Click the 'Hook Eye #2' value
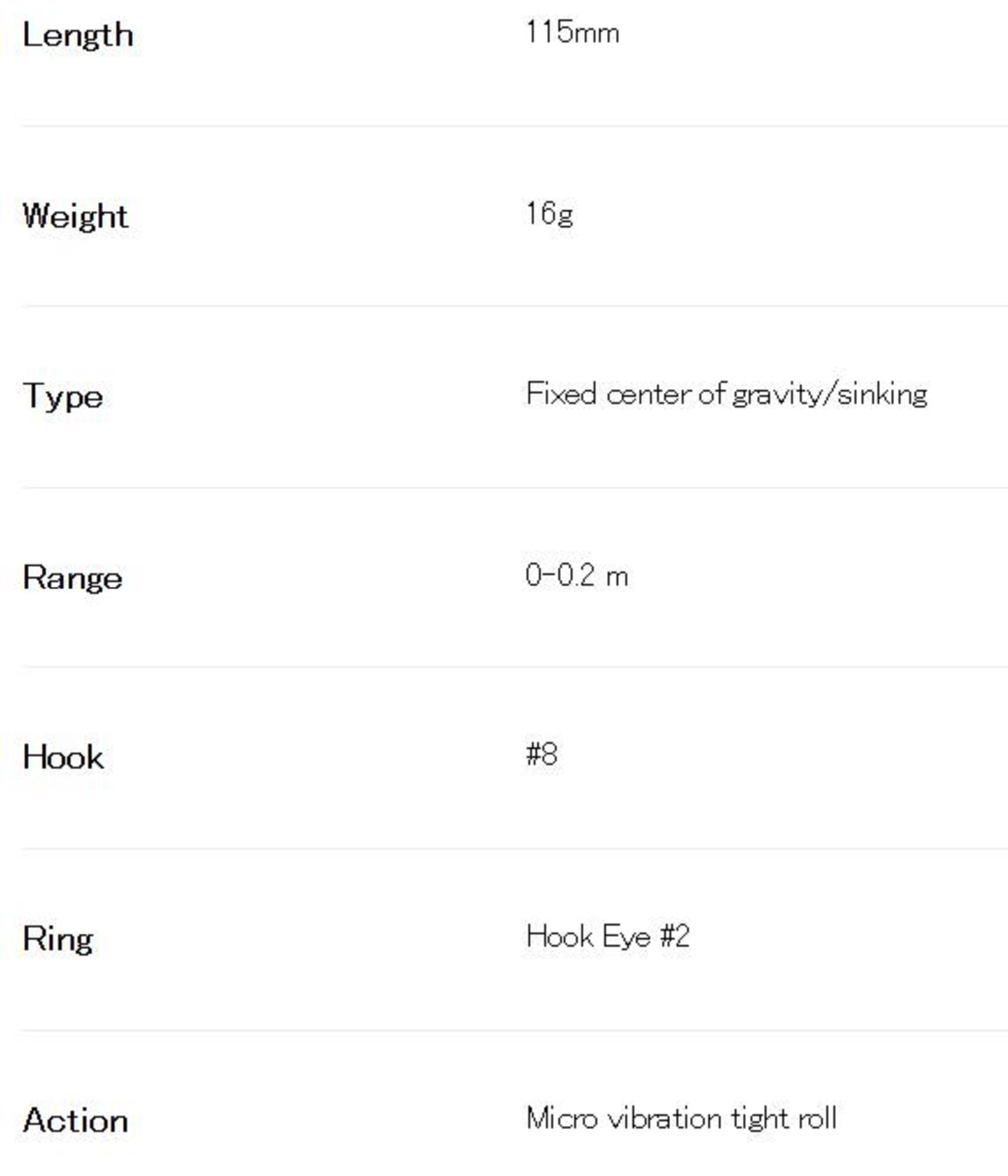This screenshot has width=1008, height=1176. click(x=607, y=936)
